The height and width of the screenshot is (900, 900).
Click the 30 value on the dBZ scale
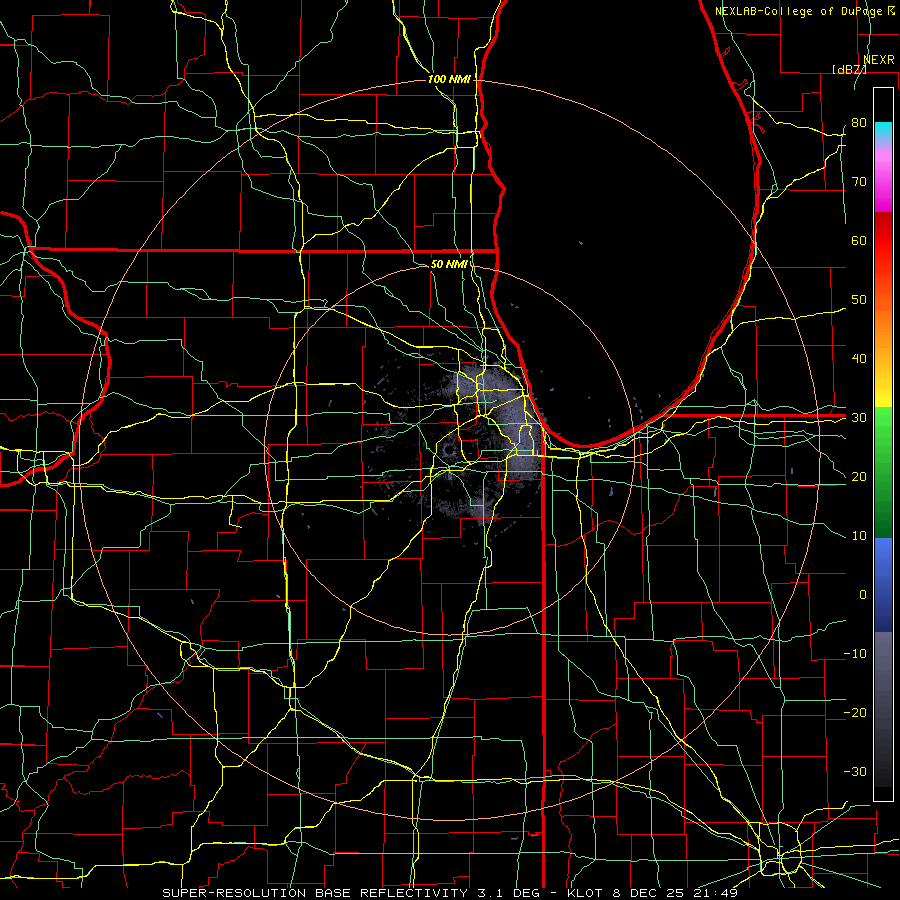click(859, 418)
